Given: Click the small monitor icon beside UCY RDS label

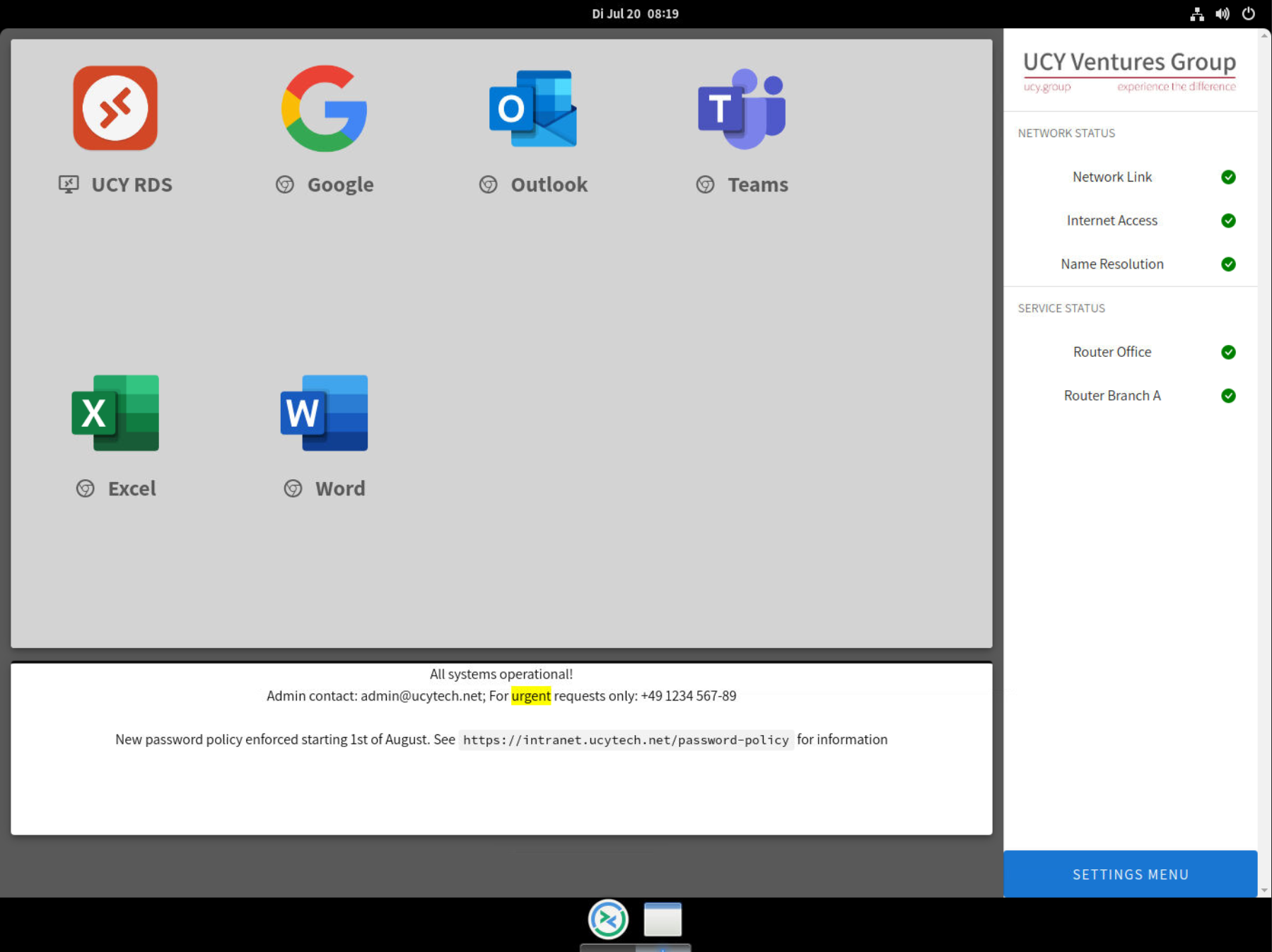Looking at the screenshot, I should [69, 184].
